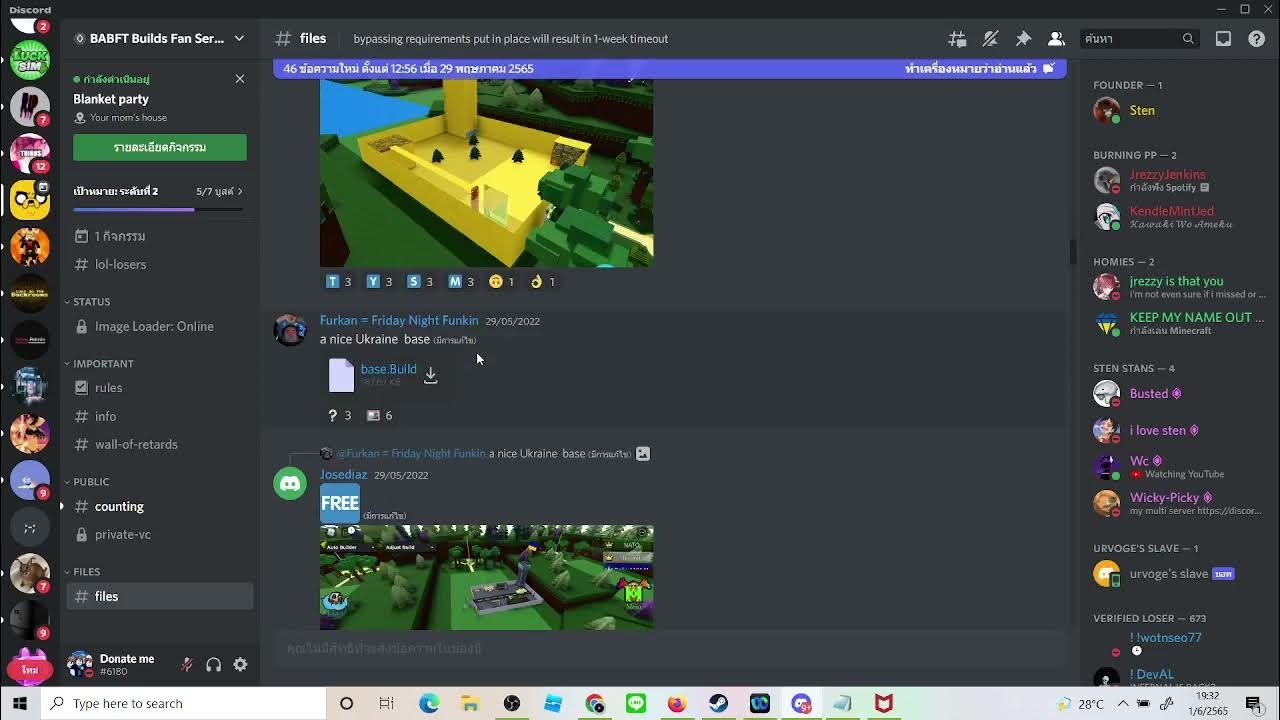This screenshot has width=1280, height=720.
Task: Select the files channel
Action: point(160,596)
